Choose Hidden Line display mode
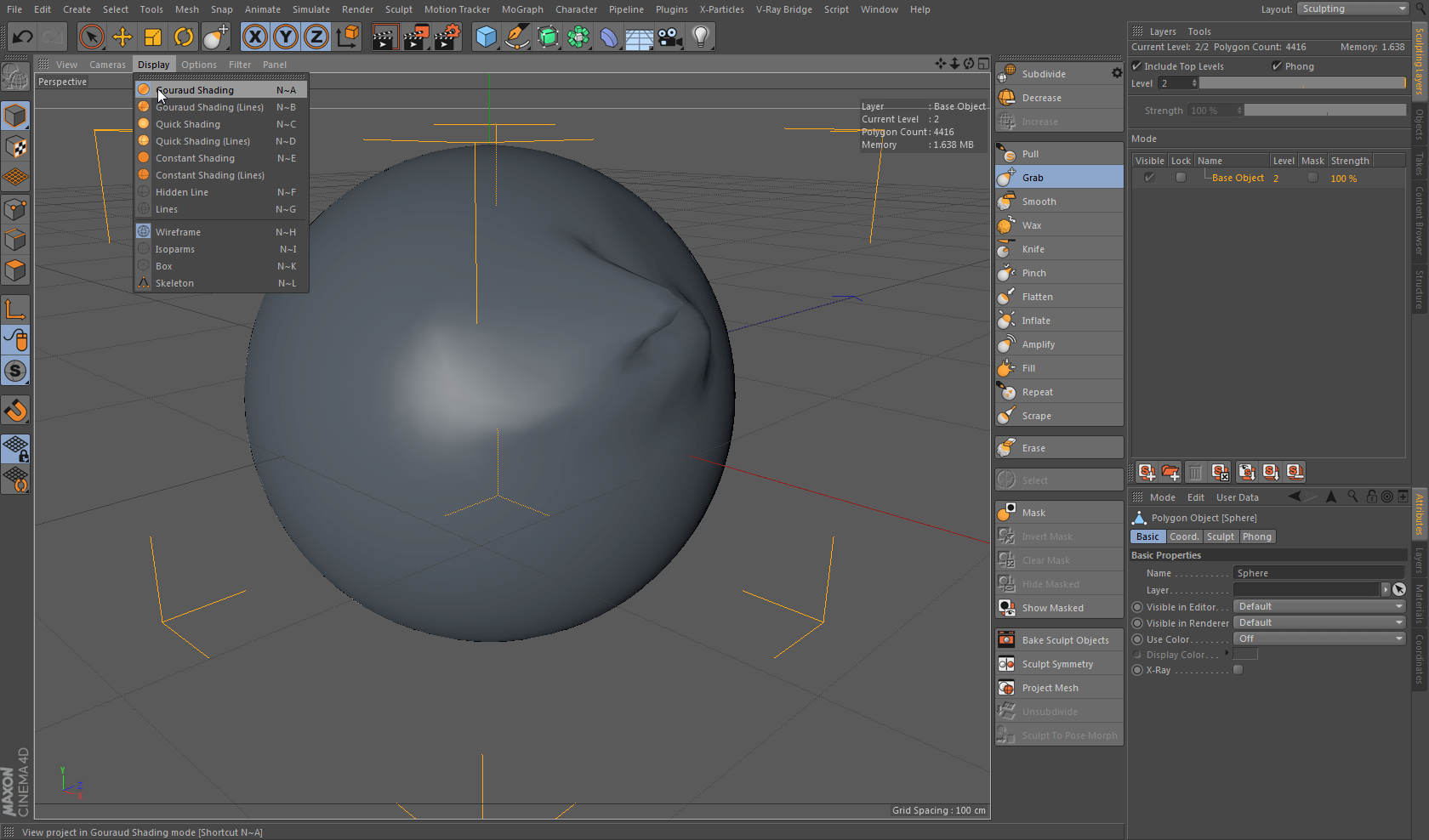 point(221,192)
